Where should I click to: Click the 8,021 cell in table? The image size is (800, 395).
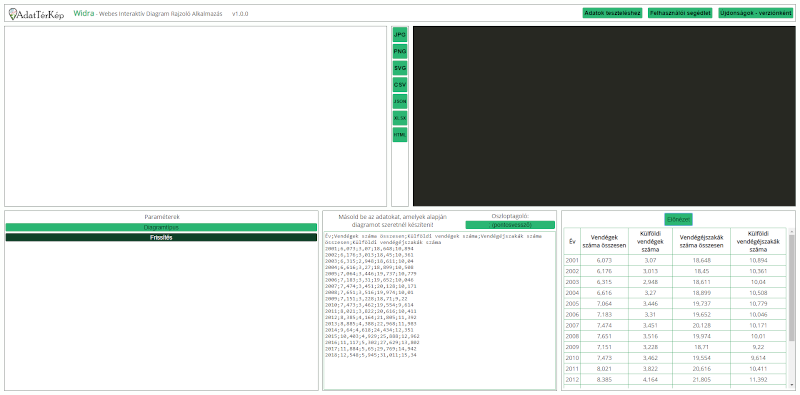pyautogui.click(x=605, y=369)
